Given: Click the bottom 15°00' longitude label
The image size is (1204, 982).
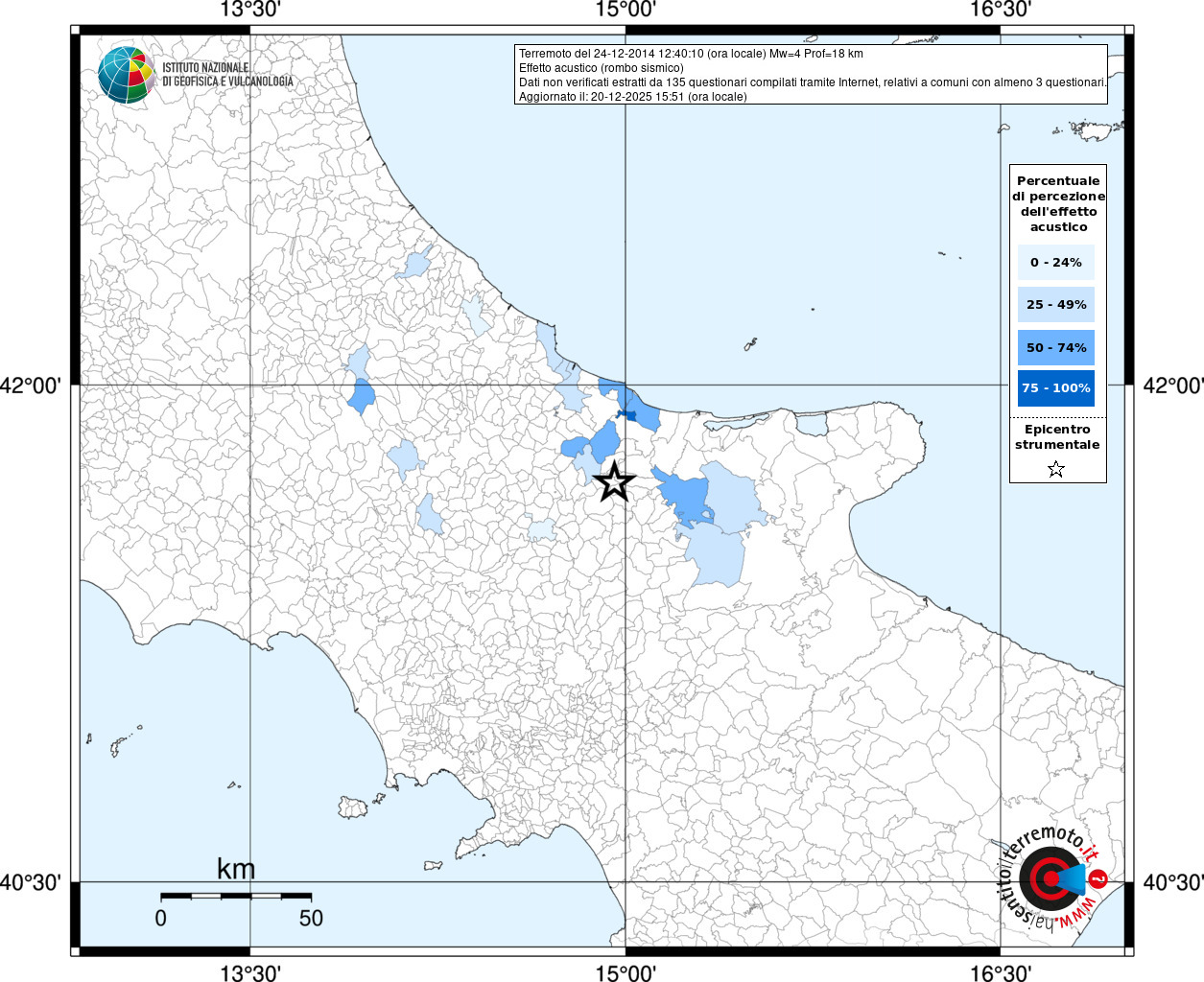Looking at the screenshot, I should [626, 973].
